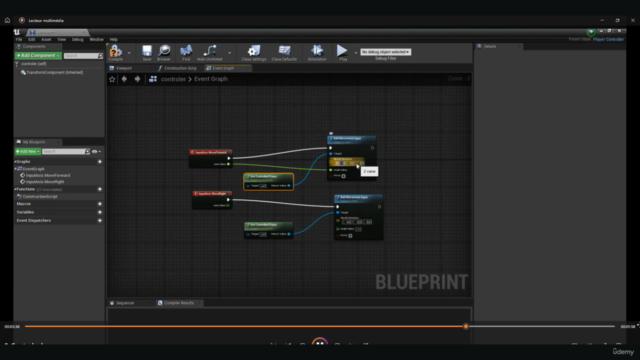Click the Scale Value field on the lower Add Movement Input node
This screenshot has width=640, height=360.
pos(358,229)
